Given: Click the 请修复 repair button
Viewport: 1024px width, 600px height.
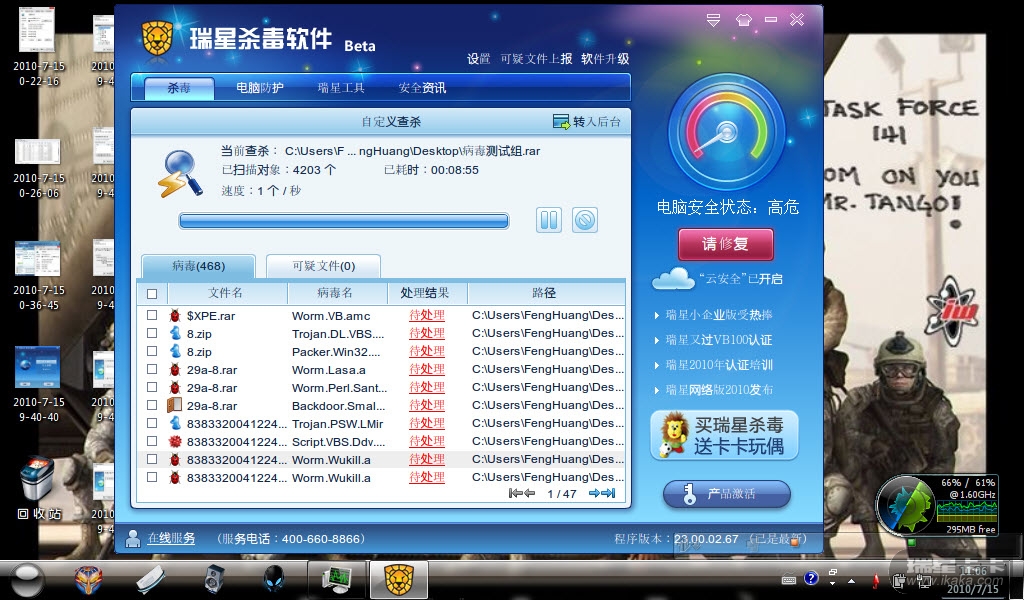Looking at the screenshot, I should pos(726,244).
